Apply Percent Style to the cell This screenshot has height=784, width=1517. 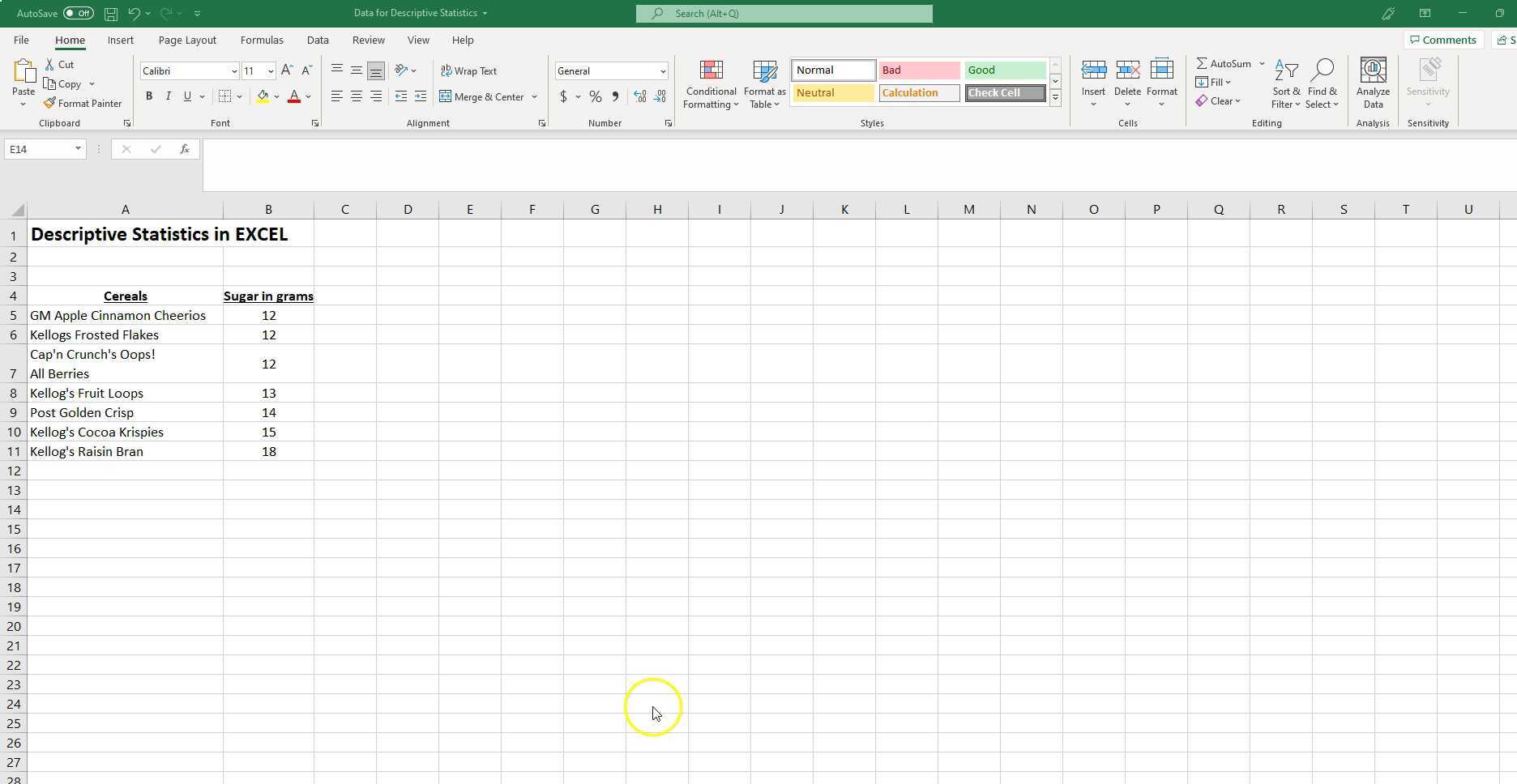[x=595, y=96]
